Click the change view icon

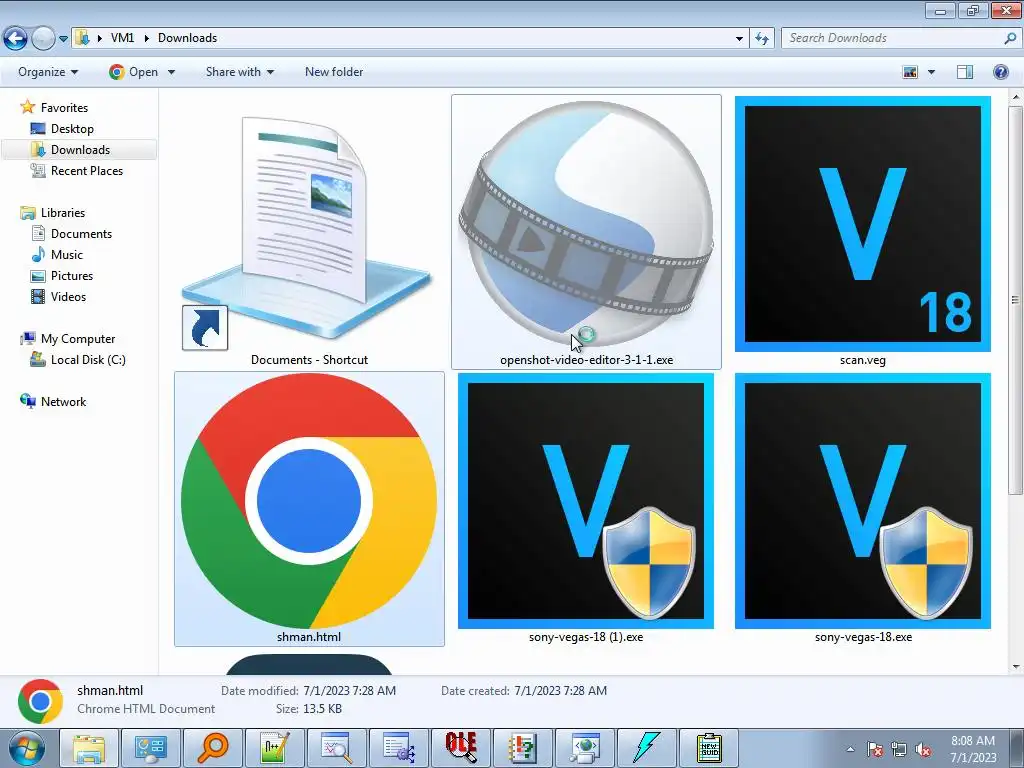point(910,72)
